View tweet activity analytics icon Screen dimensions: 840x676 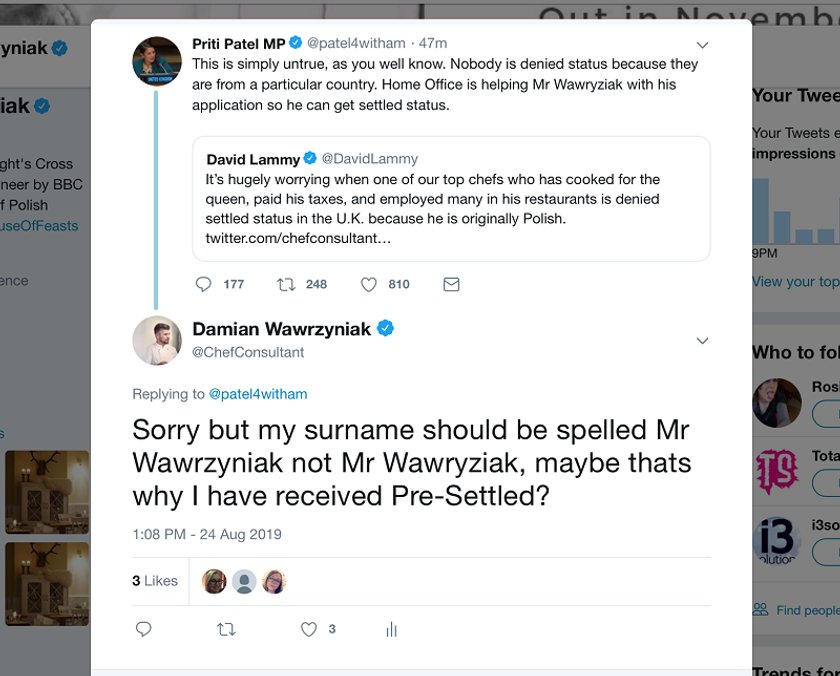[x=392, y=629]
